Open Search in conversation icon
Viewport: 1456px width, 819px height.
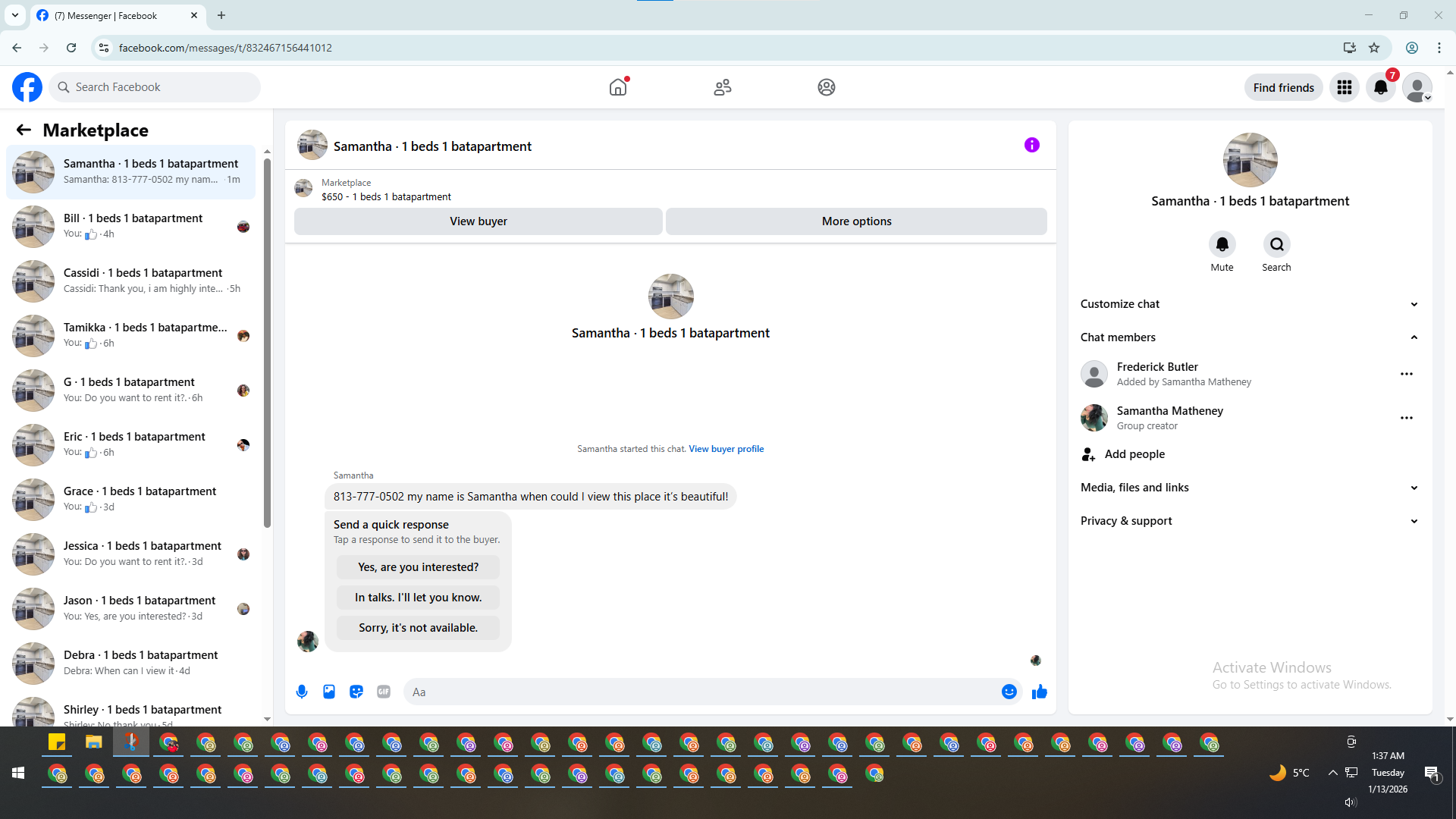coord(1276,245)
